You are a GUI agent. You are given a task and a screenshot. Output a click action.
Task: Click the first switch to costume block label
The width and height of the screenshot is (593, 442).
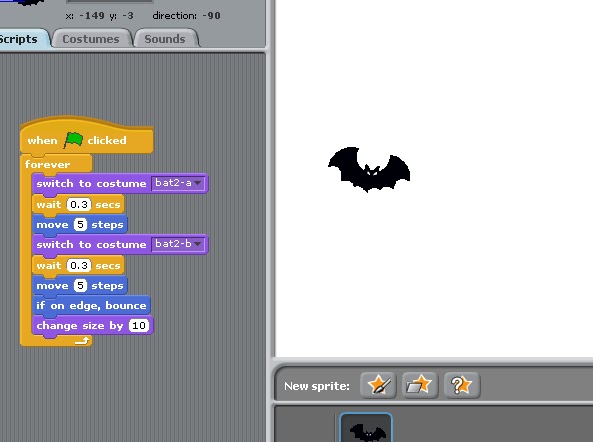pyautogui.click(x=91, y=183)
